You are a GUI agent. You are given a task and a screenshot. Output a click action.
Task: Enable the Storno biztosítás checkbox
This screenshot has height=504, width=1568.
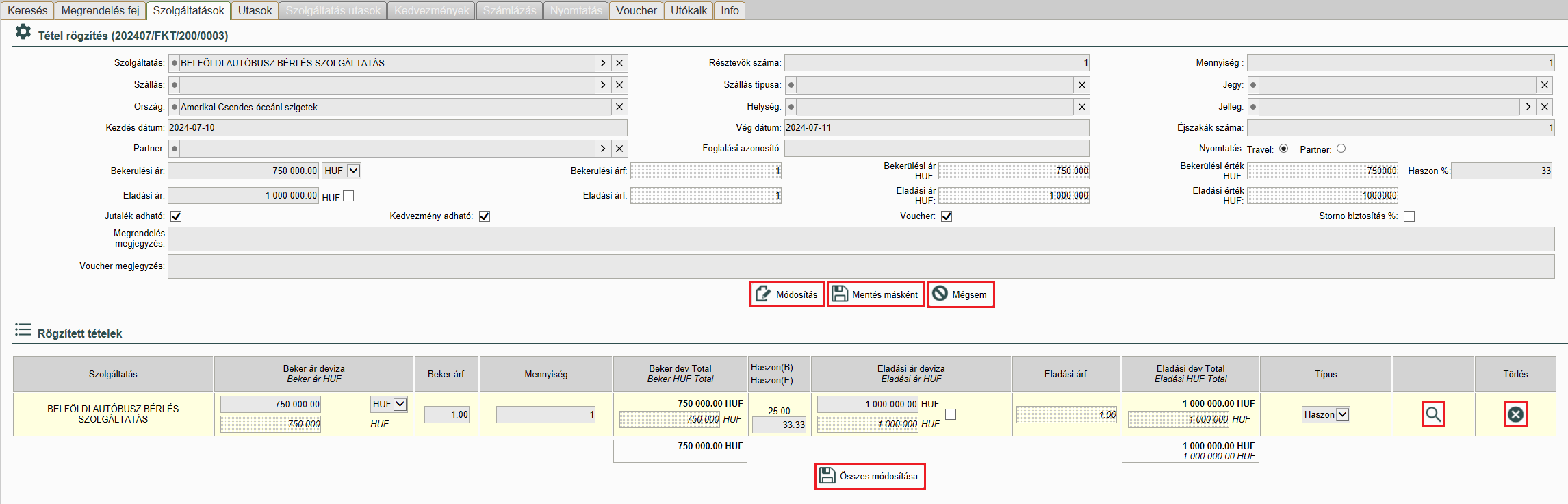[x=1409, y=216]
